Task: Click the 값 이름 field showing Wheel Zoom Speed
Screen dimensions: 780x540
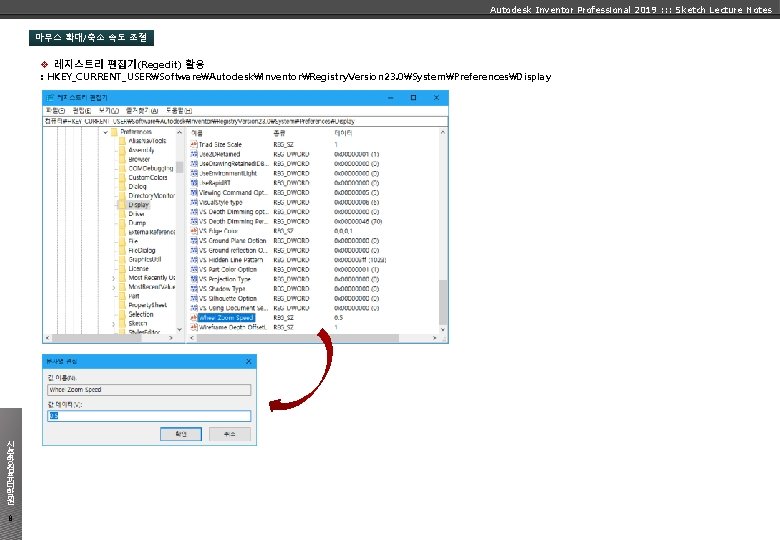Action: point(149,390)
